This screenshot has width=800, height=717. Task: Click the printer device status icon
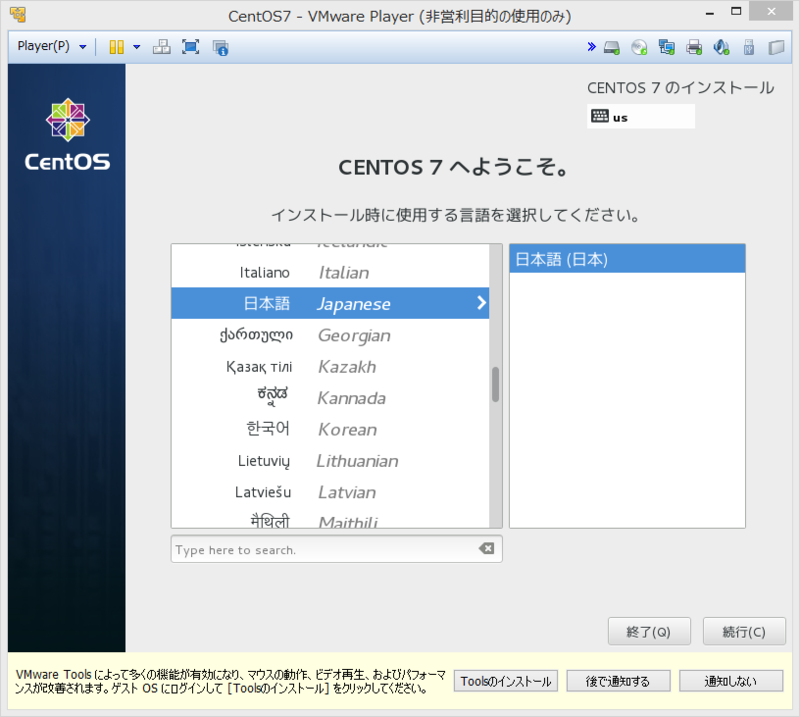click(x=694, y=46)
